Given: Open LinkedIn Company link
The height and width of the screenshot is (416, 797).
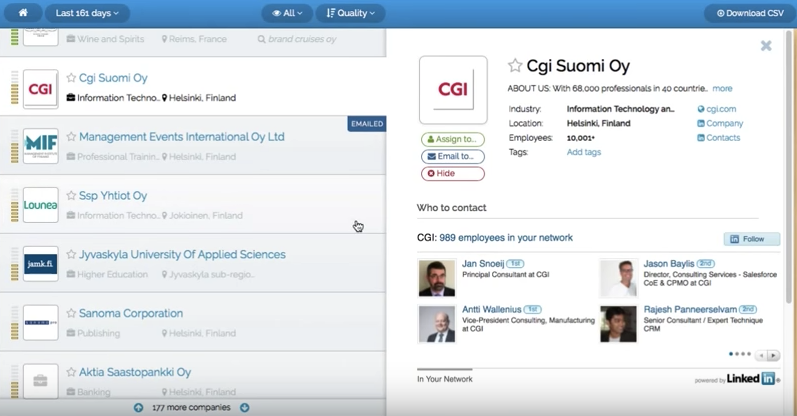Looking at the screenshot, I should click(x=720, y=123).
